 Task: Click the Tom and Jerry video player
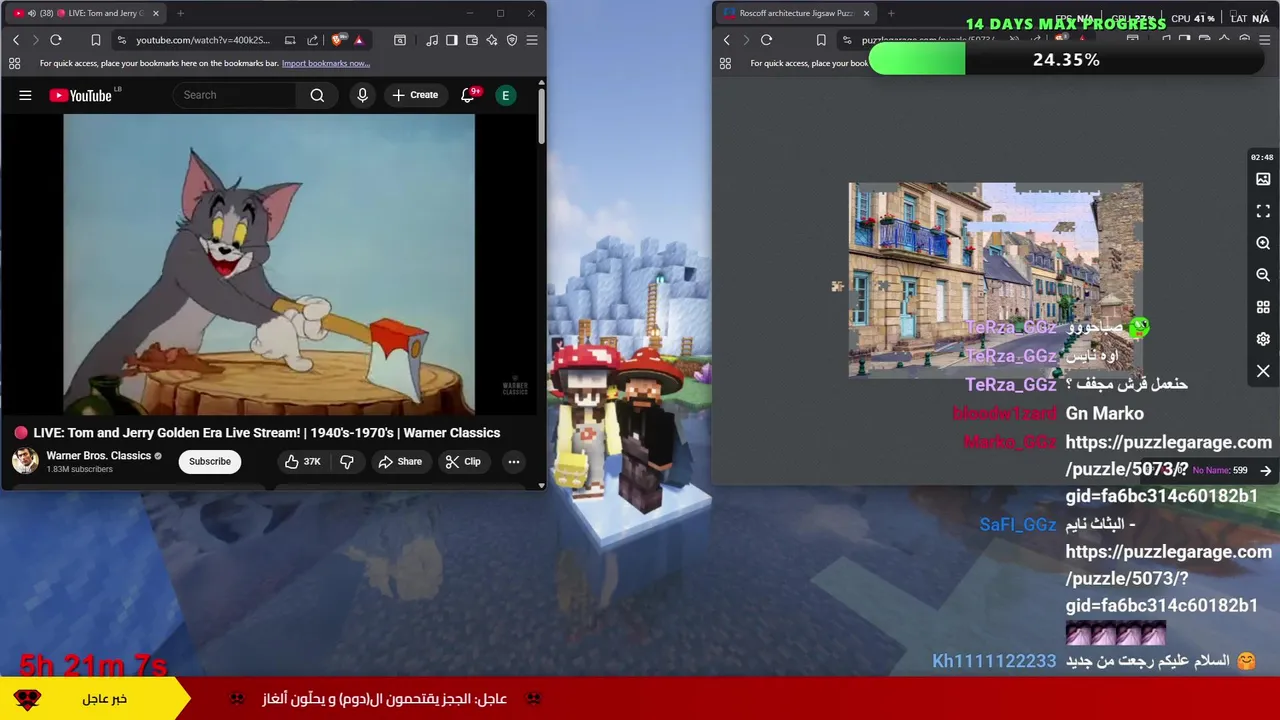[x=269, y=264]
